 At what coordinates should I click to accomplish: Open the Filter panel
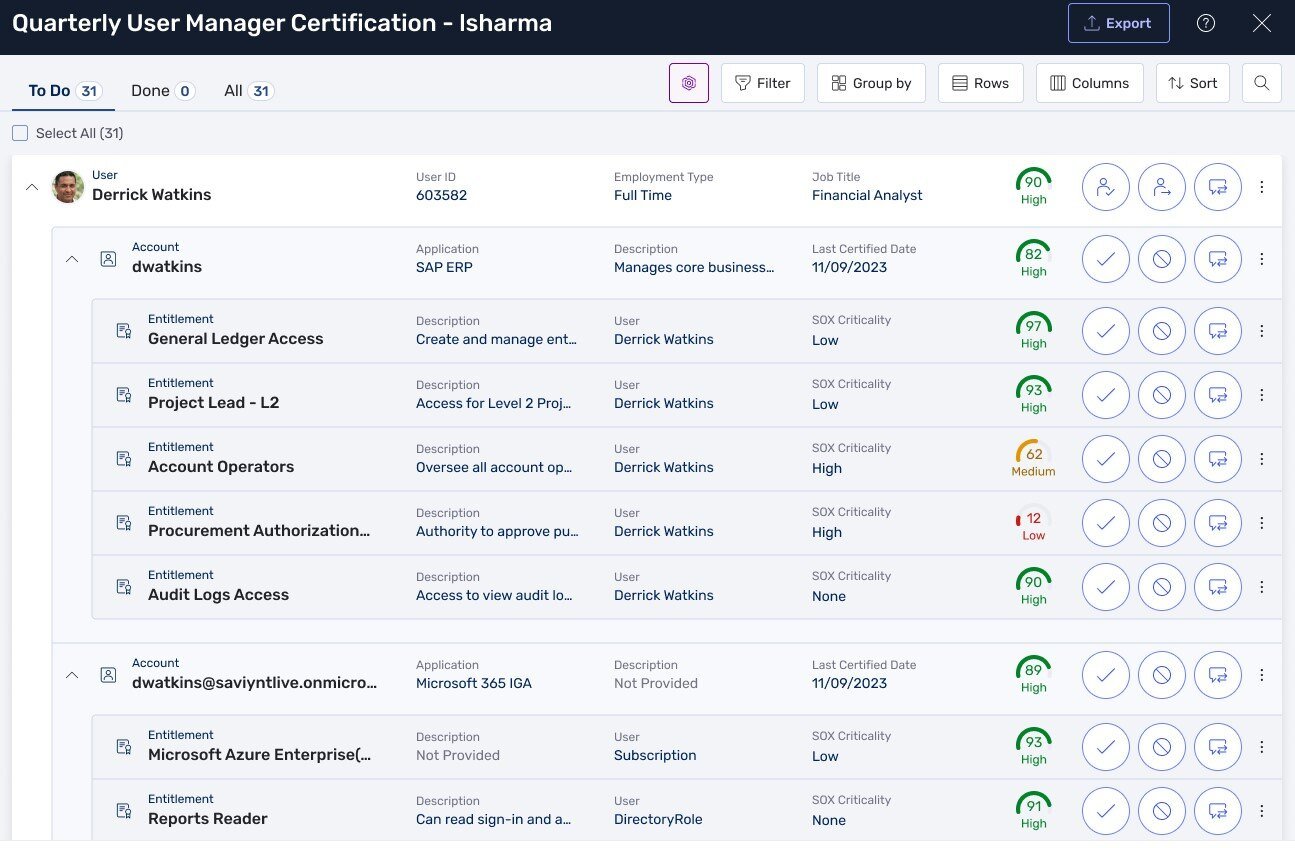click(x=763, y=83)
